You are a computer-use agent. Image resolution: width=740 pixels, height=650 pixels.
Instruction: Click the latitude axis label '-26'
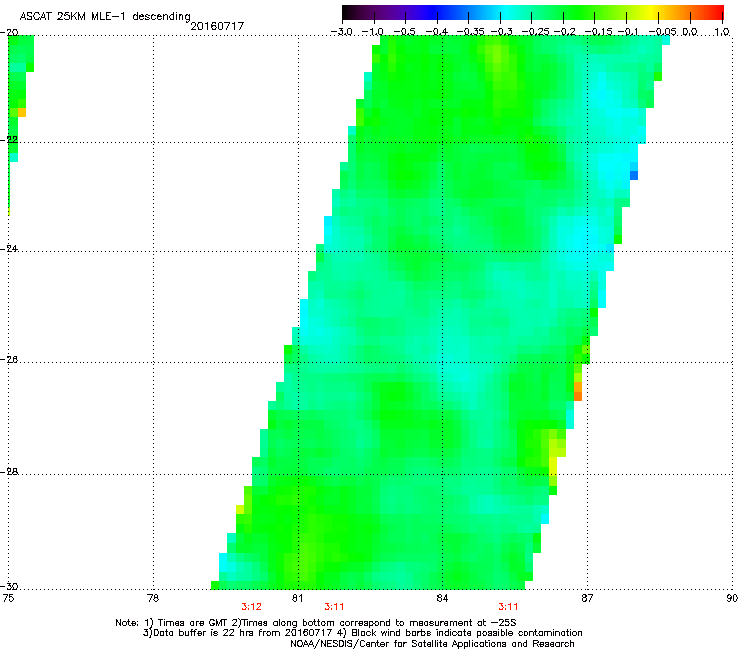pos(11,360)
